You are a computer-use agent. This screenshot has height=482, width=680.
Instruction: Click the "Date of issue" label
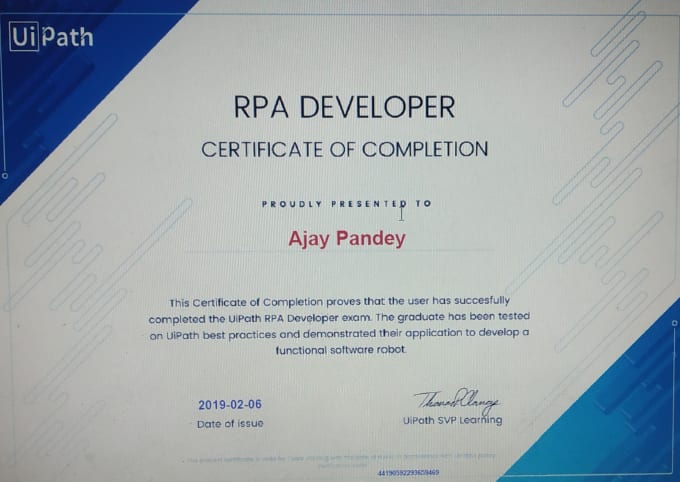pos(230,423)
